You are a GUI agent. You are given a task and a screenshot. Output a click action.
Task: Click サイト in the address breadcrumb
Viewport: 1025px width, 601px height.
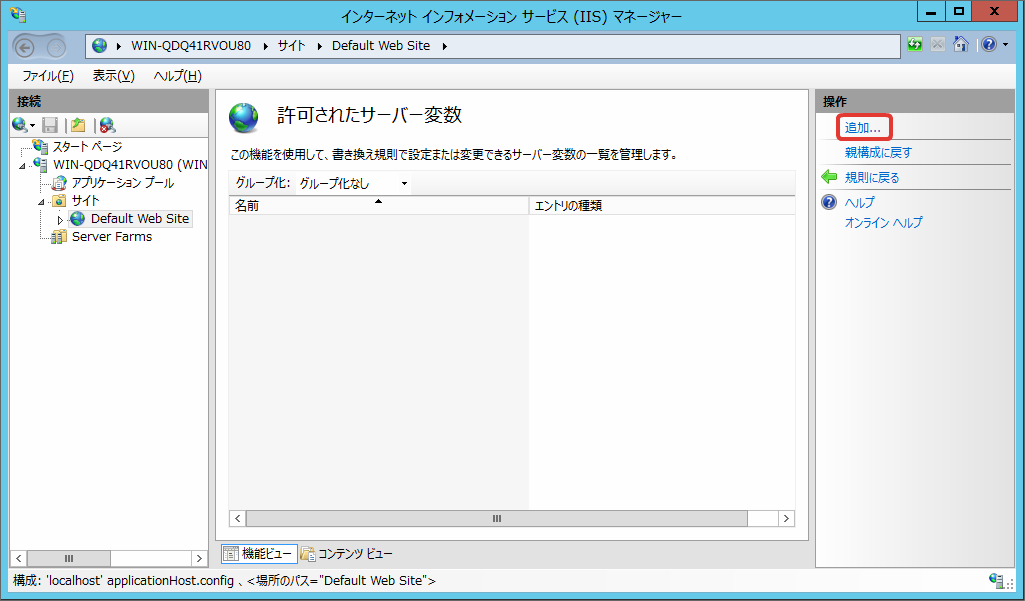point(292,46)
